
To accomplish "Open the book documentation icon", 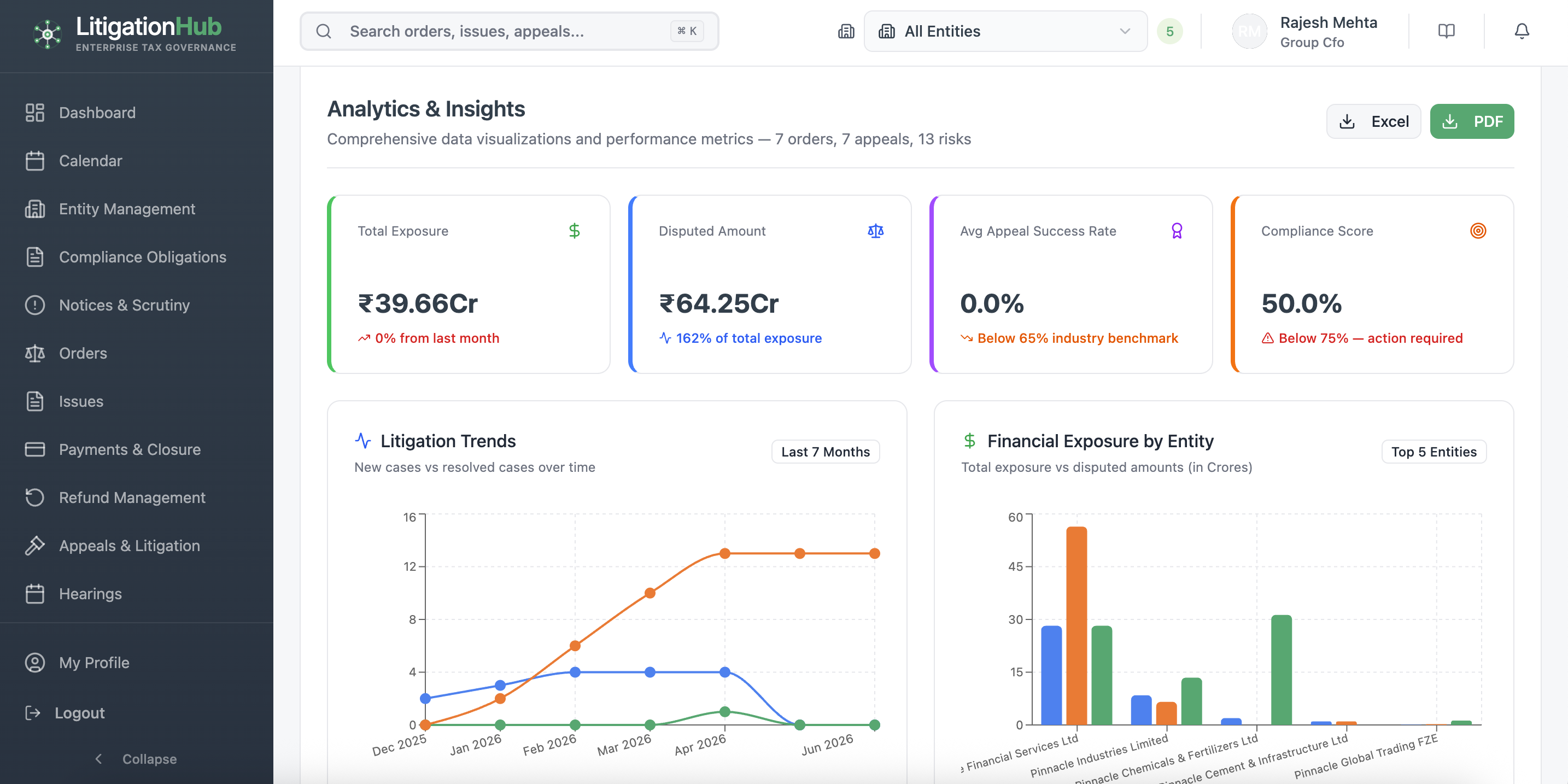I will pyautogui.click(x=1446, y=31).
